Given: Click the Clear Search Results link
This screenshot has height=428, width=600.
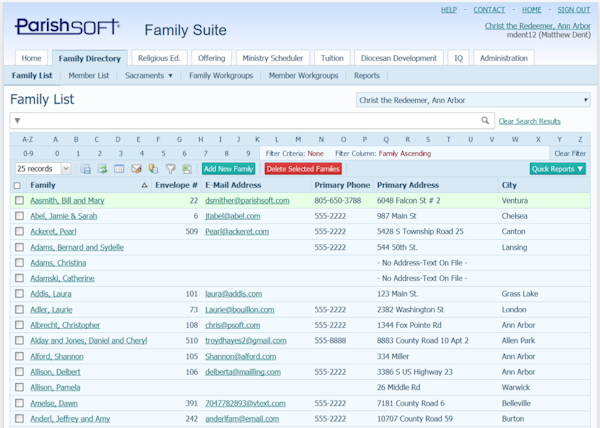Looking at the screenshot, I should [x=529, y=121].
